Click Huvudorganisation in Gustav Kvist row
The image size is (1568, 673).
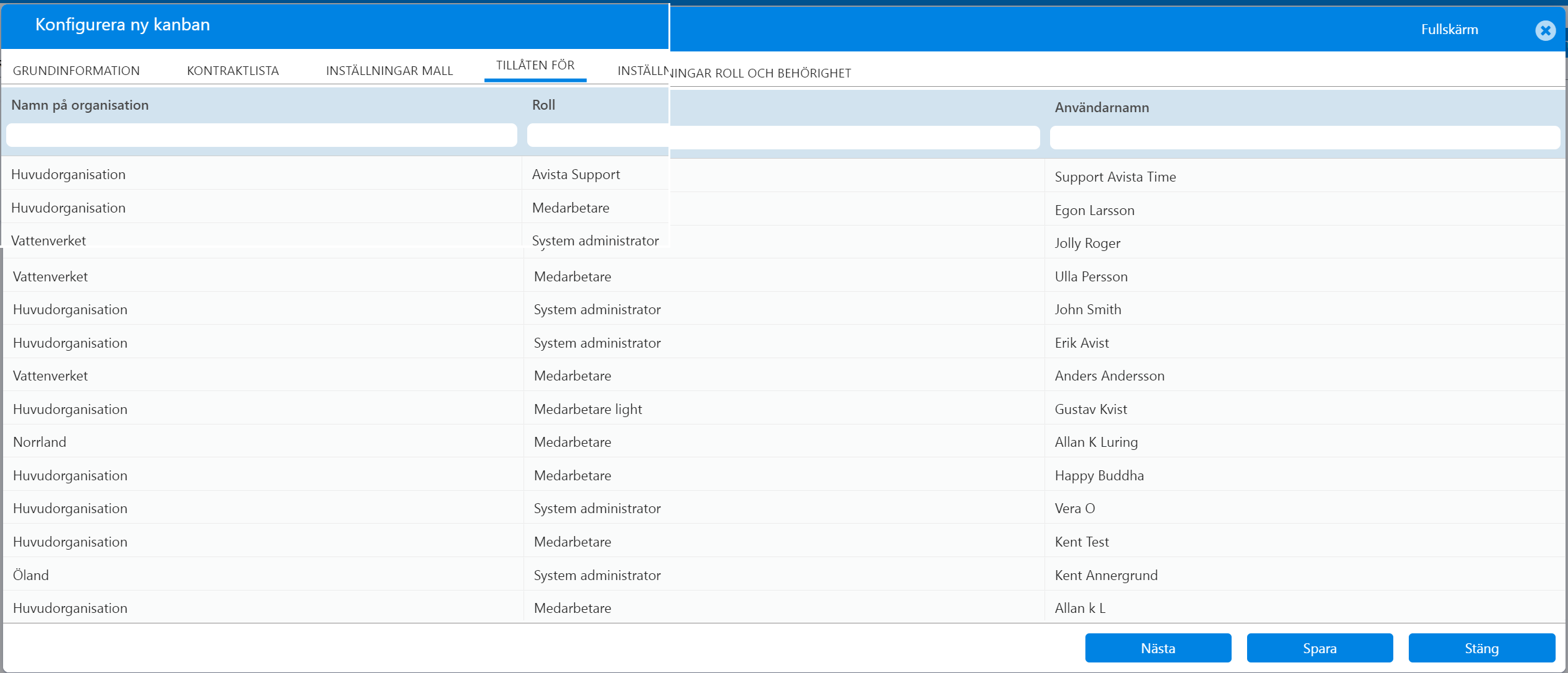pyautogui.click(x=70, y=409)
